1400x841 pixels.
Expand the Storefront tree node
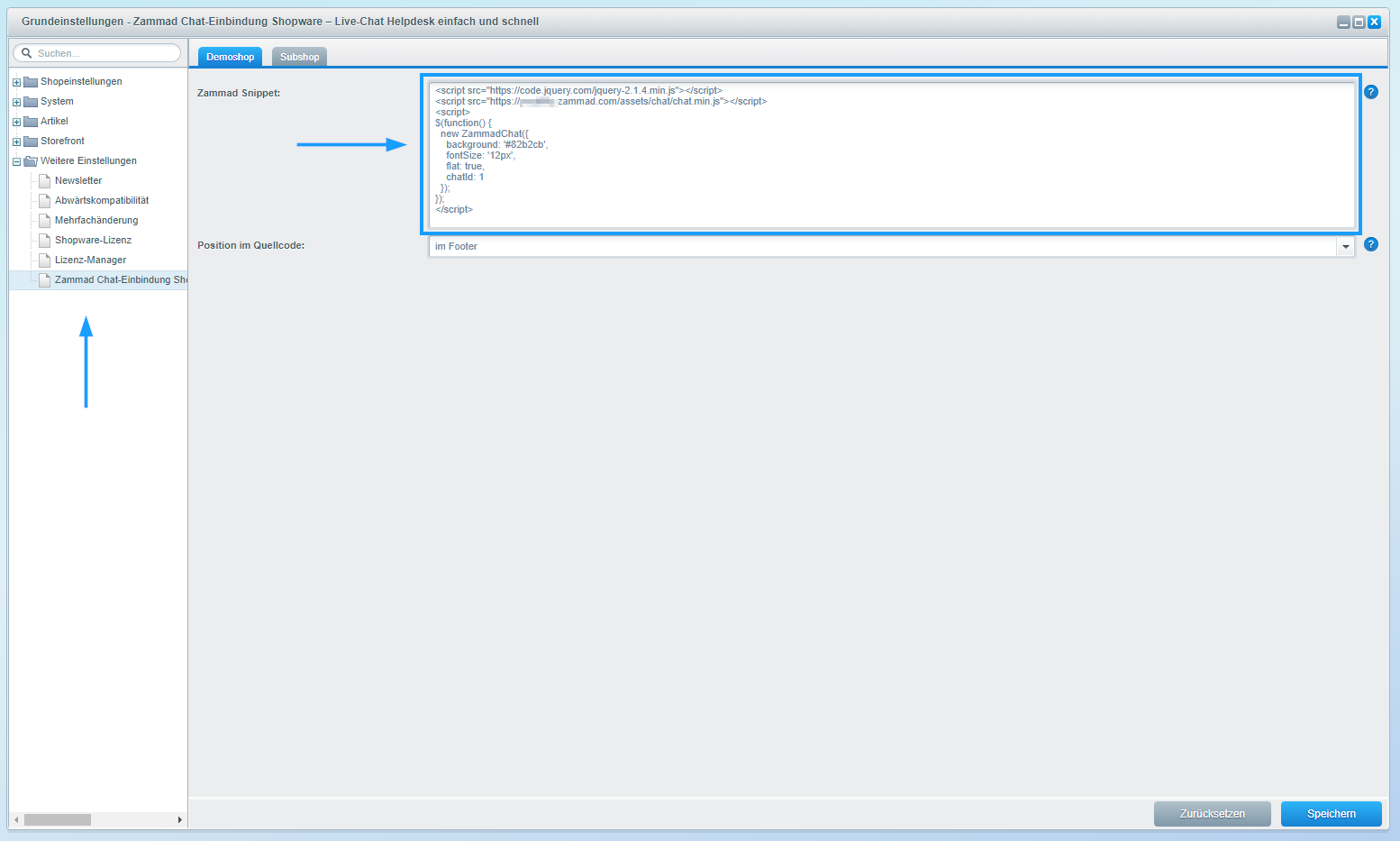[16, 142]
